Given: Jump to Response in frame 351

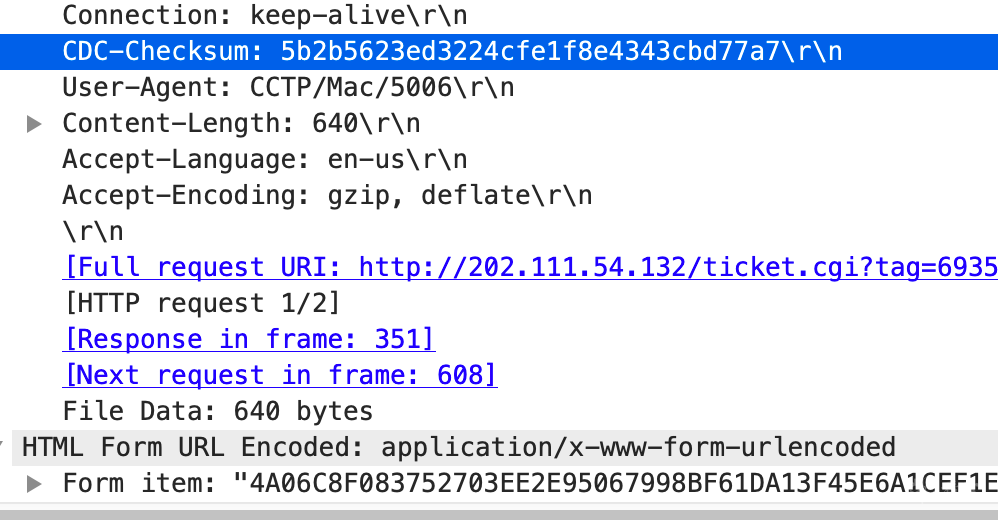Looking at the screenshot, I should [249, 340].
